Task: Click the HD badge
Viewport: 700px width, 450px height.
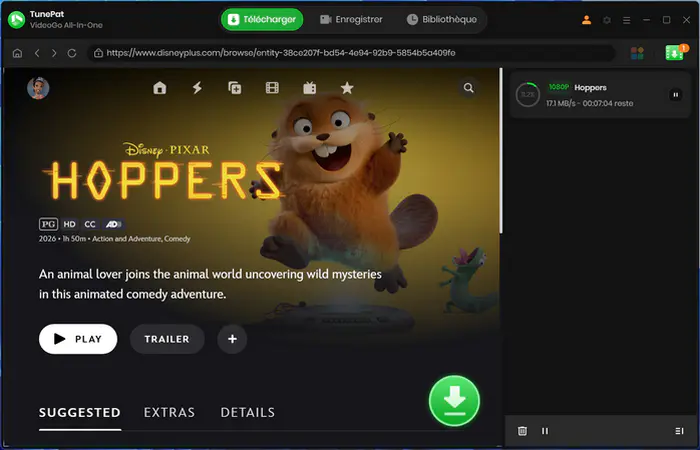Action: 69,224
